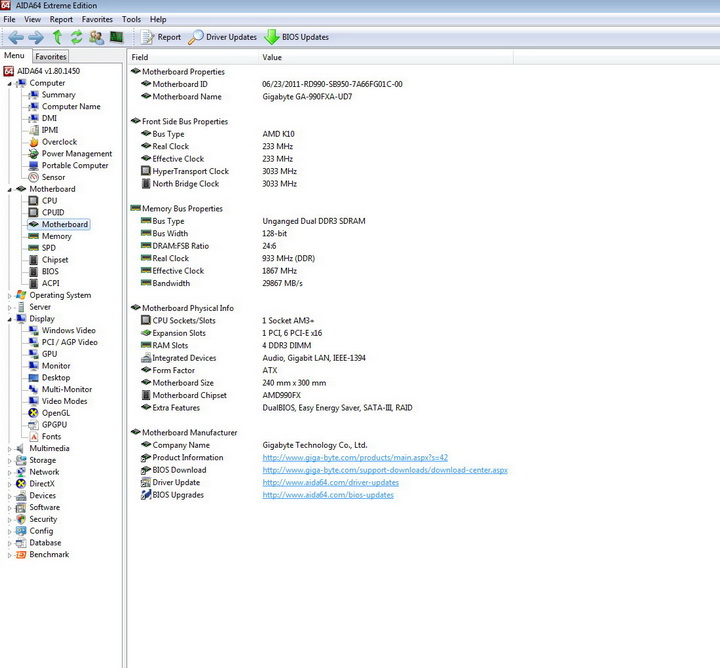
Task: Click the Back navigation arrow
Action: tap(16, 37)
